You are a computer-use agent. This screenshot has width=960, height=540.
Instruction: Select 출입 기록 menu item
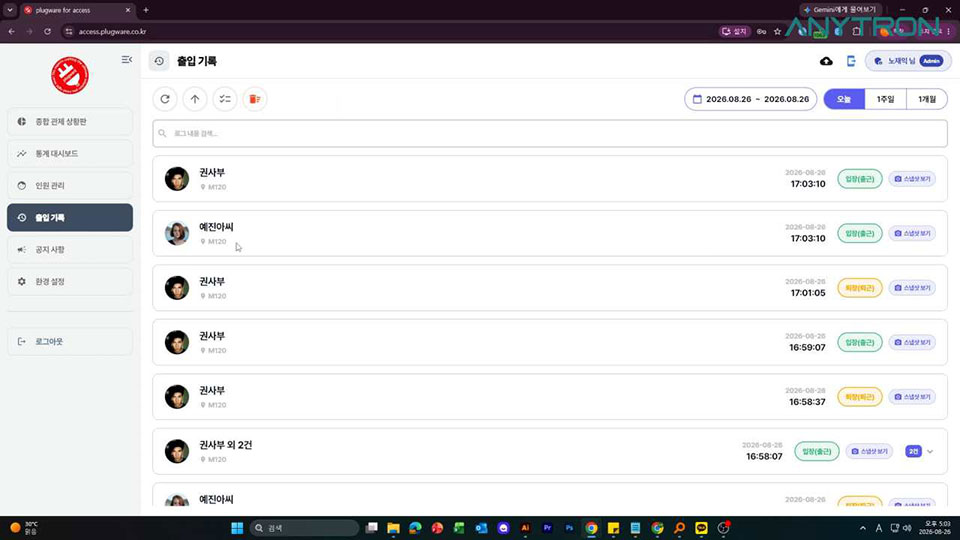pyautogui.click(x=70, y=217)
